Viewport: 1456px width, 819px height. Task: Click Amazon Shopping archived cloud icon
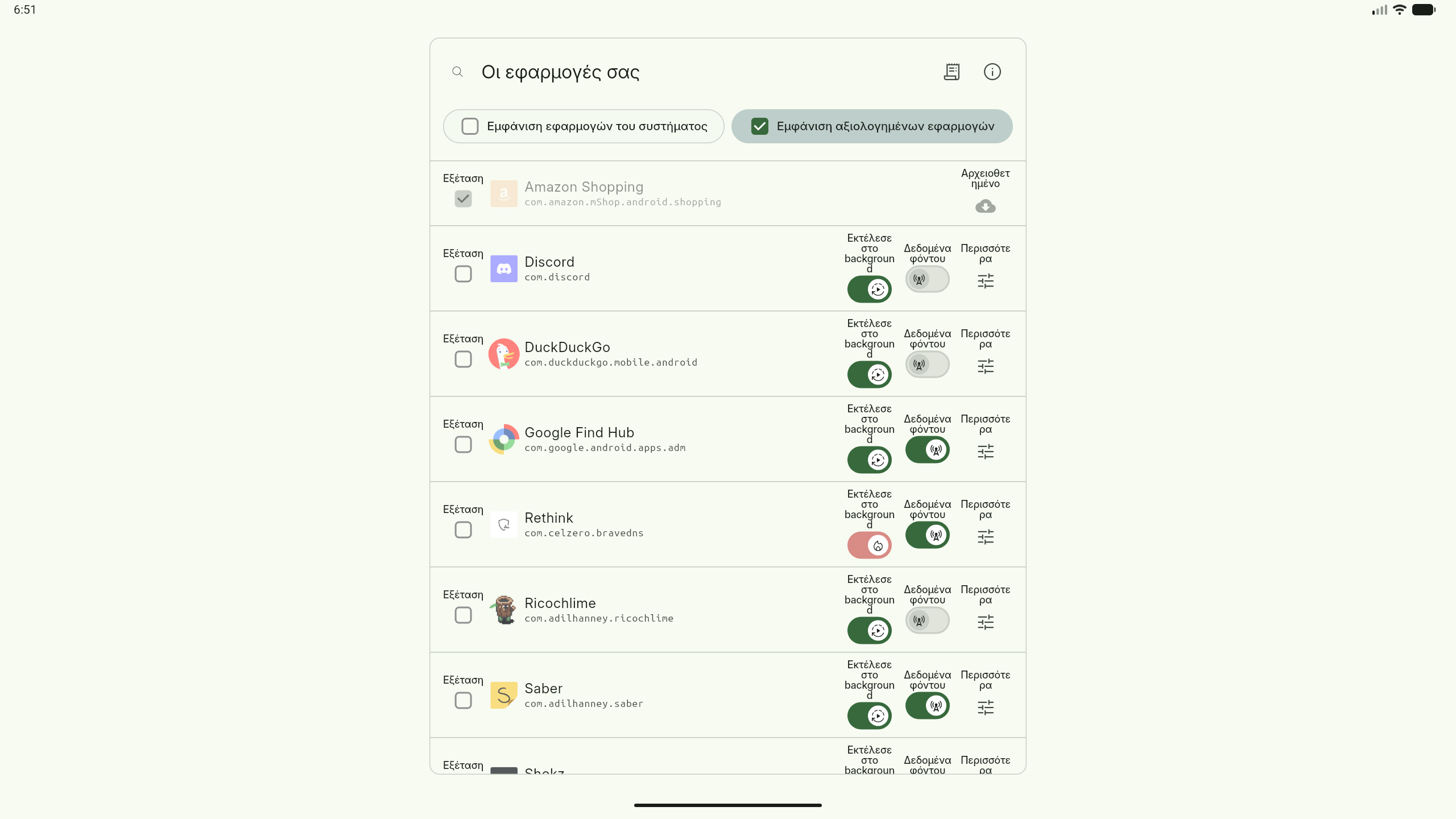click(986, 206)
